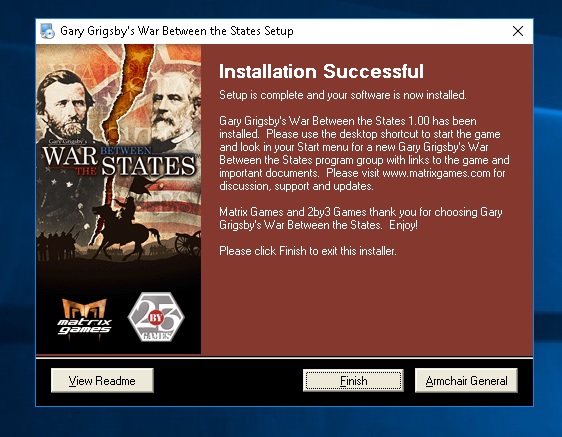Click the dark-bearded general's portrait

click(x=66, y=105)
